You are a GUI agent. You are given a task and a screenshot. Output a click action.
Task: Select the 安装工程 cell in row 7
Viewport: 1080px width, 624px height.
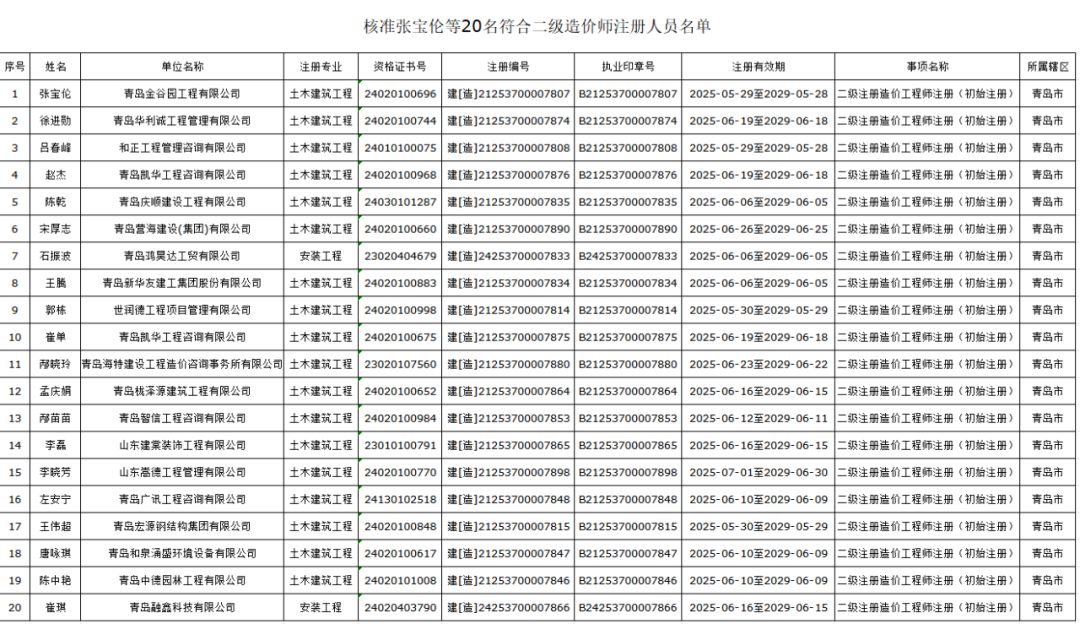click(321, 256)
